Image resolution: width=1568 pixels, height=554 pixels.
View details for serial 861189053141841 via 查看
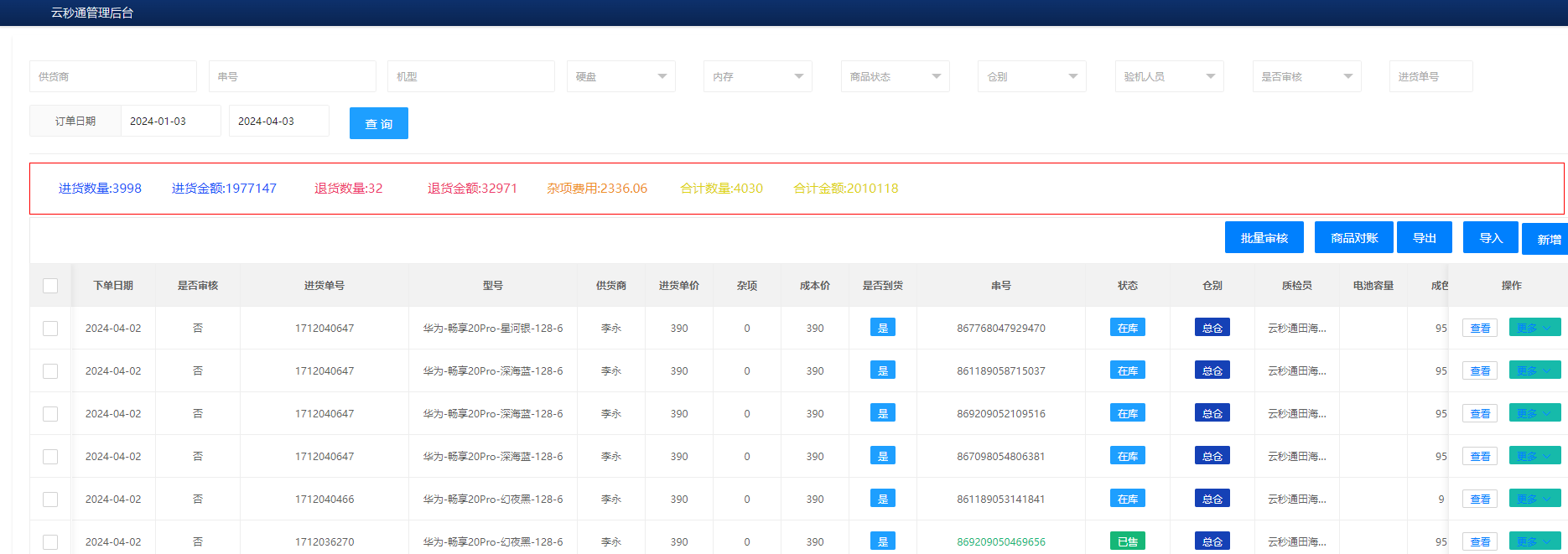(1480, 500)
